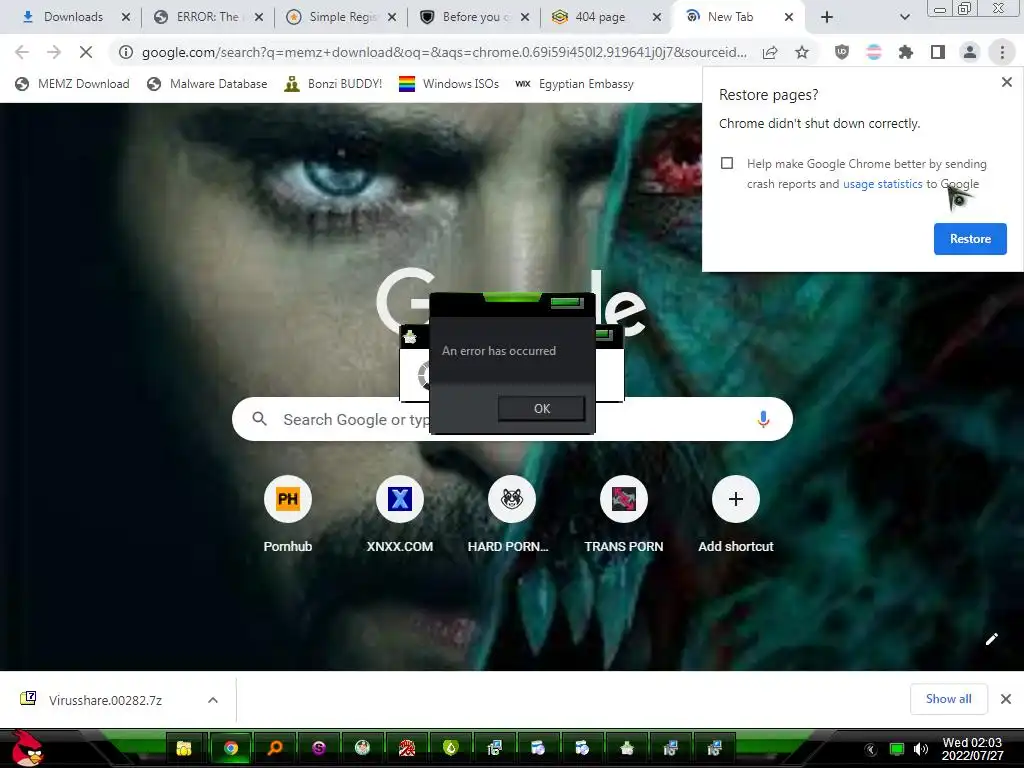Dismiss the Restore pages popup
The width and height of the screenshot is (1024, 768).
(1006, 82)
